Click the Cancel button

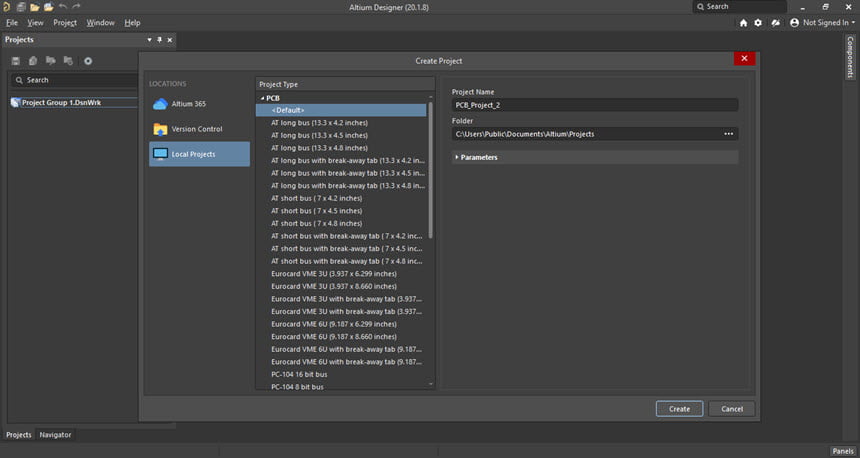732,409
